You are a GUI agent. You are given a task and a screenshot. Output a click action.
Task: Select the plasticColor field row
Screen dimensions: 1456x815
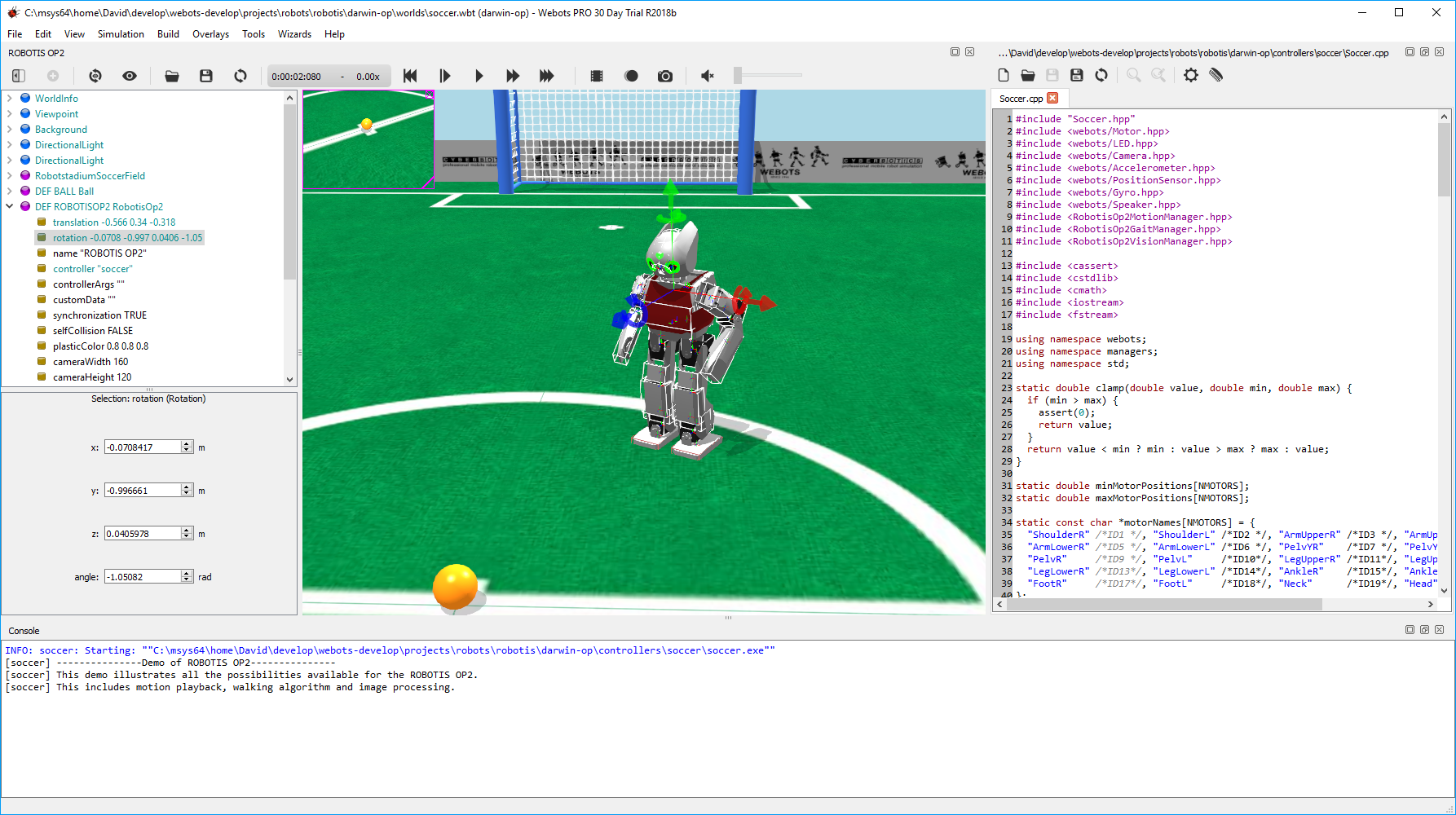[x=100, y=346]
